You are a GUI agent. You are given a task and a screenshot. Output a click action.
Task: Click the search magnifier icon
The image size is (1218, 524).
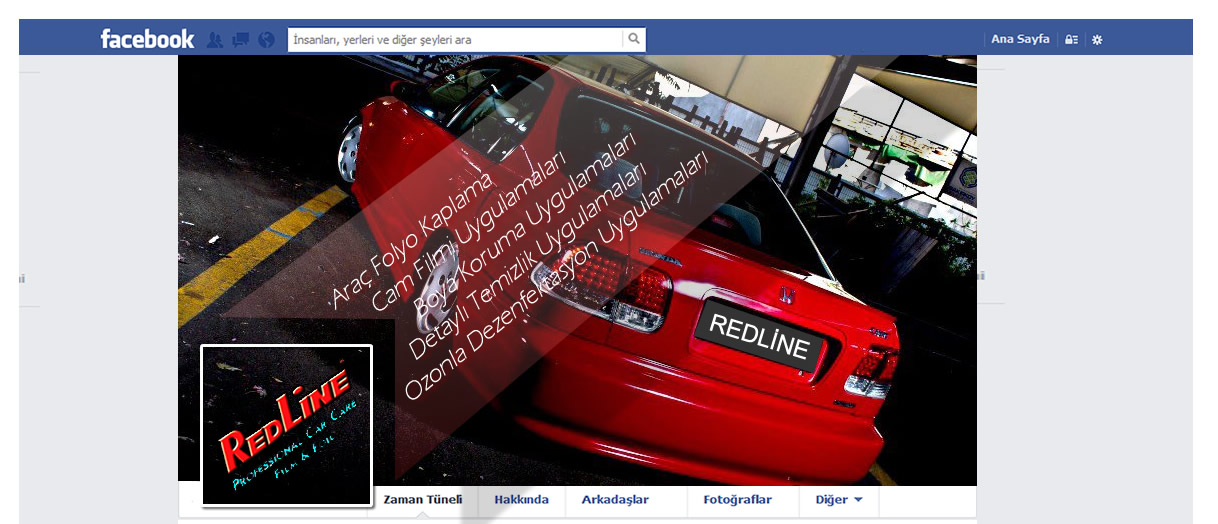pos(633,39)
